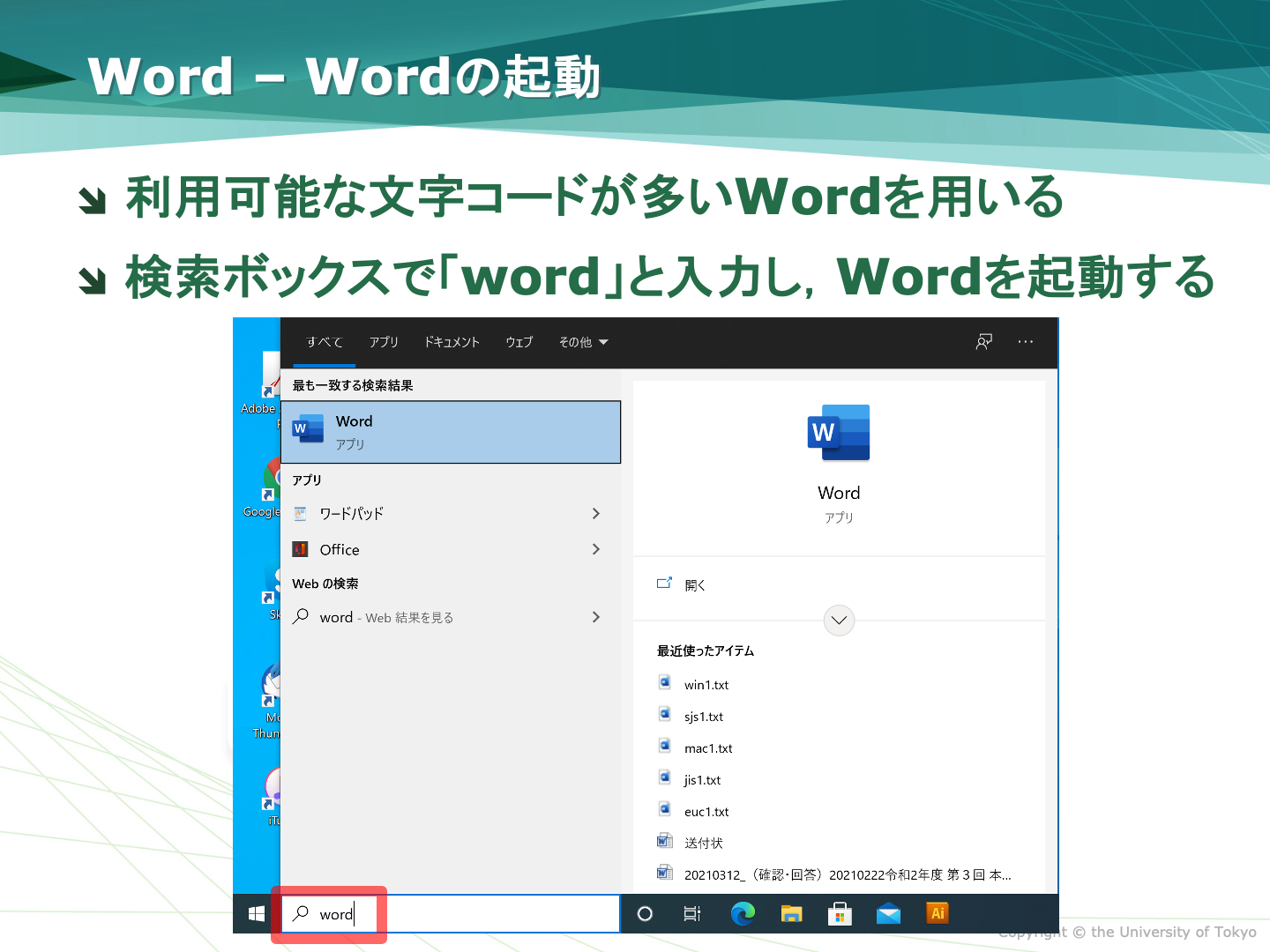Screen dimensions: 1270x952
Task: Open Microsoft Store from taskbar
Action: pos(840,914)
